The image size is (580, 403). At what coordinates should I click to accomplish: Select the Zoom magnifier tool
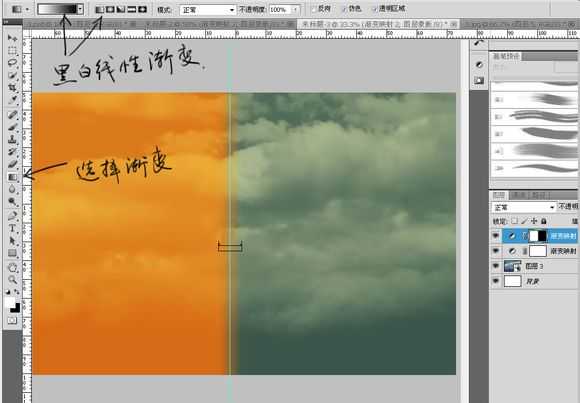(13, 279)
